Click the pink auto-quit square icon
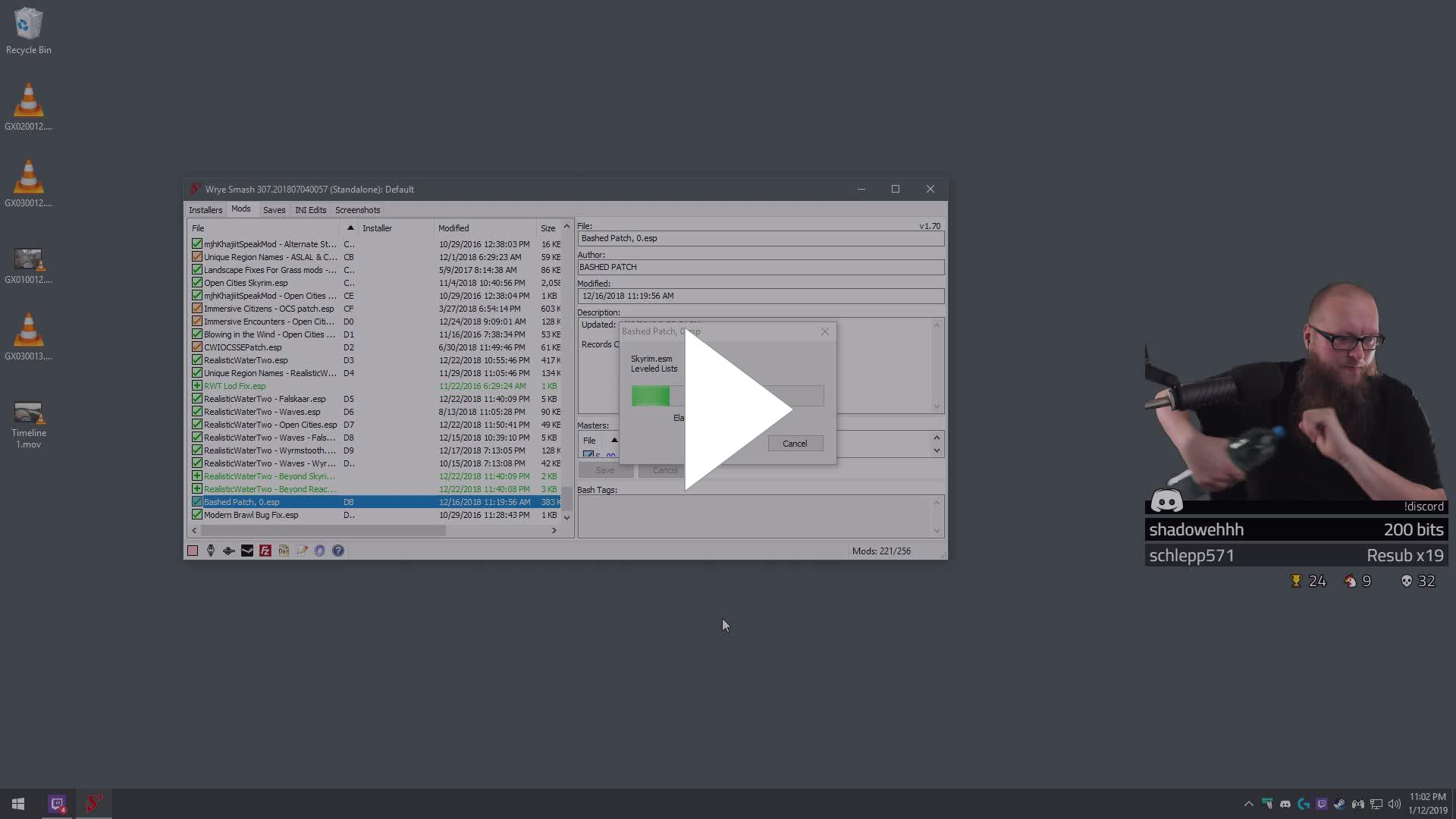The image size is (1456, 819). [x=193, y=551]
